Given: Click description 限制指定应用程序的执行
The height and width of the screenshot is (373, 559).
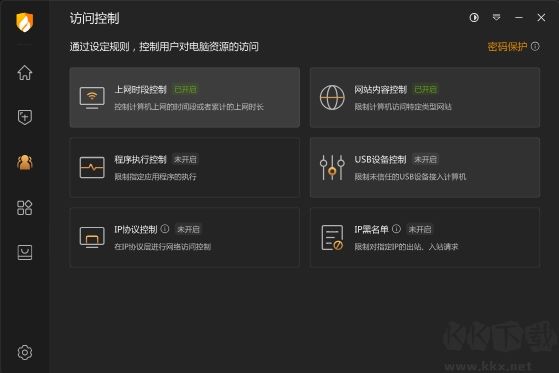Looking at the screenshot, I should coord(155,177).
